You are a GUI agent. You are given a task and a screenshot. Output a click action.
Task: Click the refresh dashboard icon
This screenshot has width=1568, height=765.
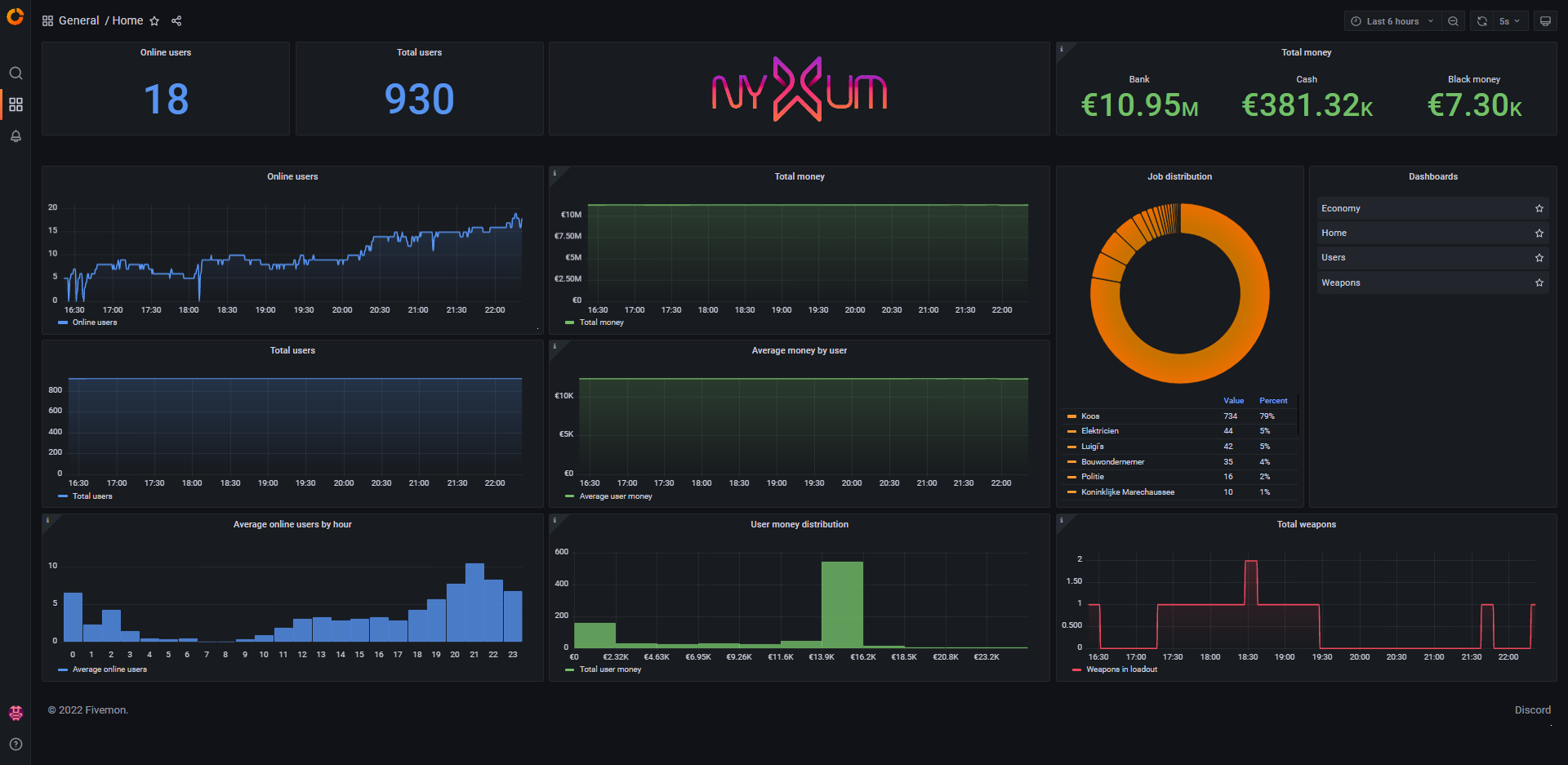tap(1482, 21)
